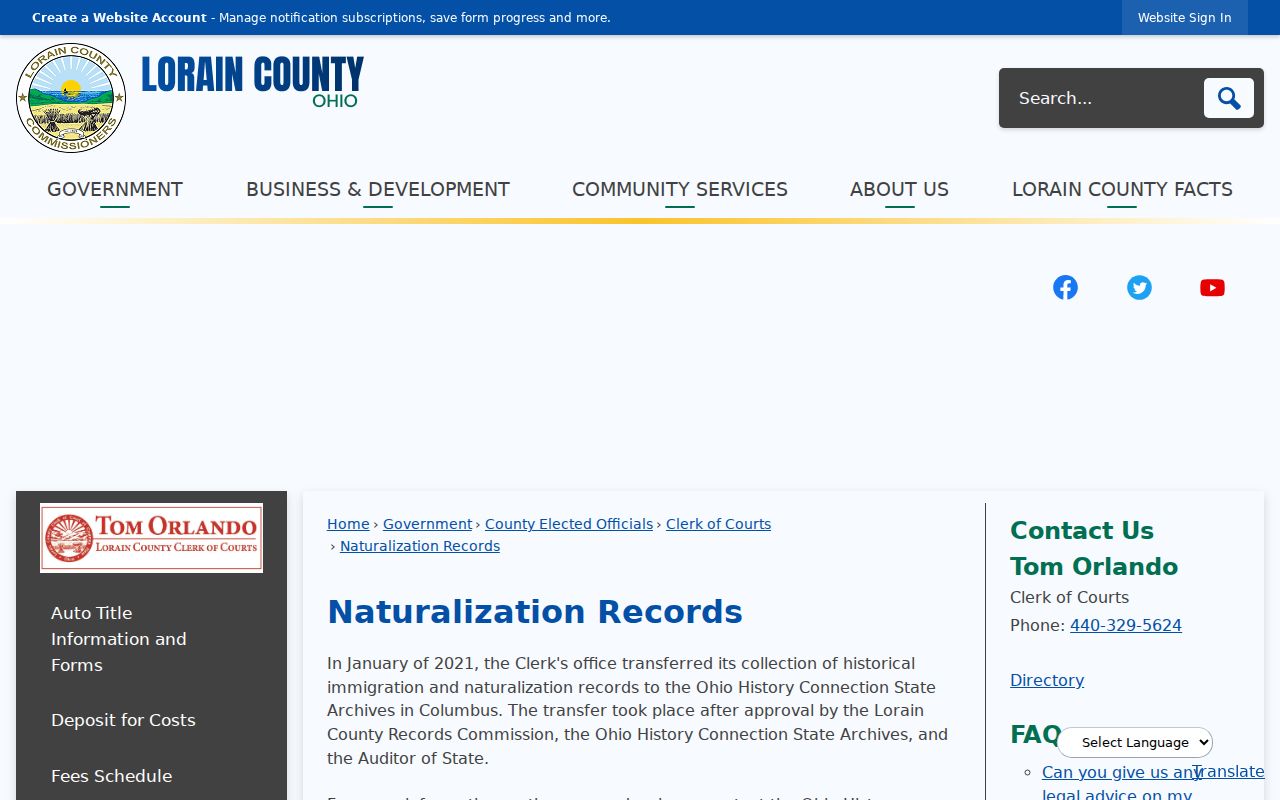Go to Home breadcrumb link
The image size is (1280, 800).
[348, 524]
